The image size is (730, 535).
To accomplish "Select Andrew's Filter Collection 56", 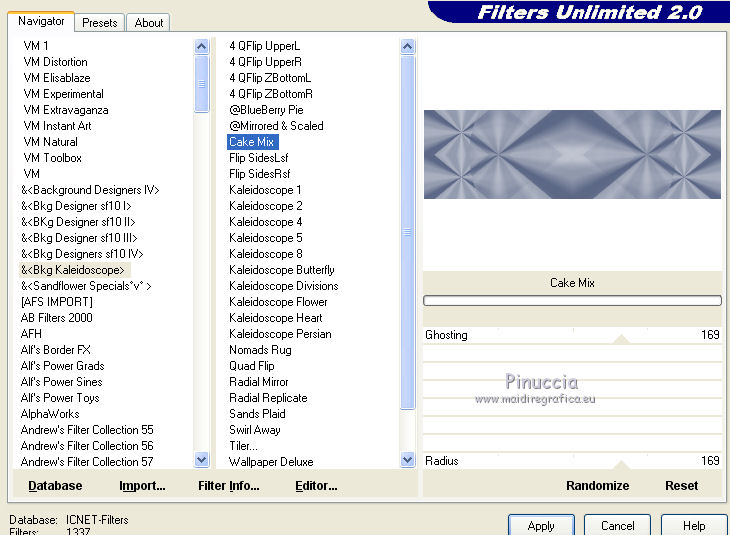I will coord(87,446).
